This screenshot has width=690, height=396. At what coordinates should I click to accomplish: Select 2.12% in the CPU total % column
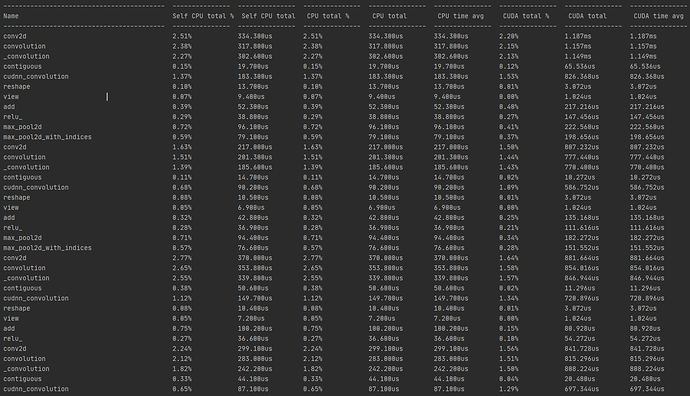(x=312, y=359)
